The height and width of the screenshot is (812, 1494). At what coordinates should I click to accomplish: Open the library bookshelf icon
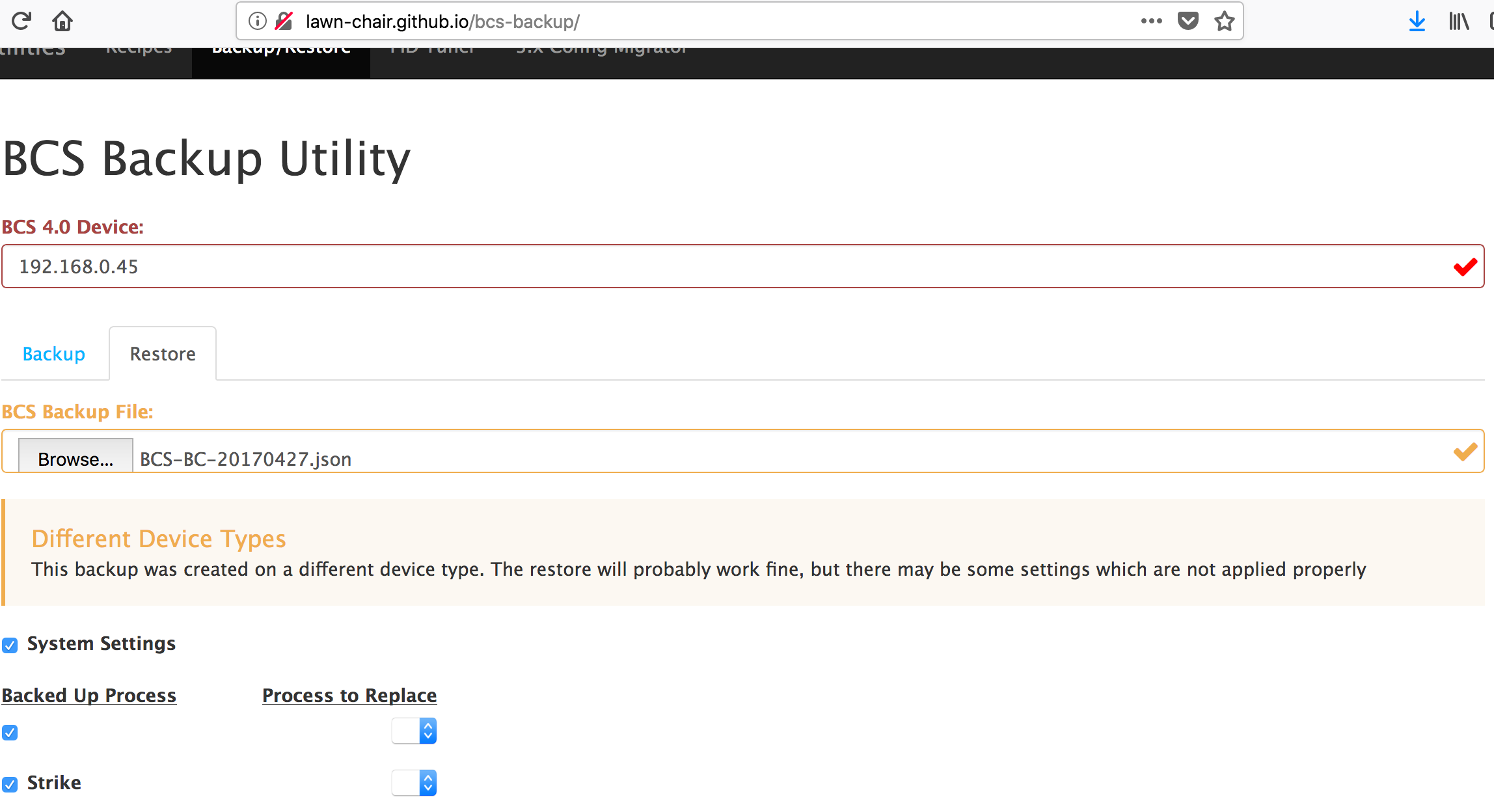1459,21
